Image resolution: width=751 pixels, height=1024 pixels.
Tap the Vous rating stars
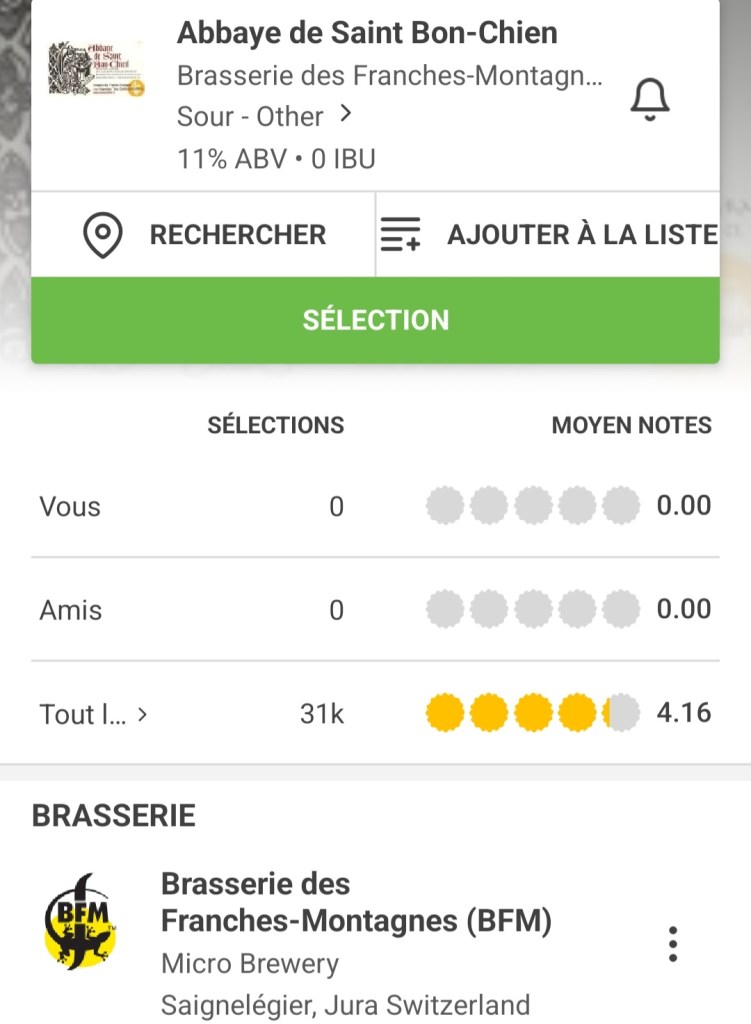[532, 506]
